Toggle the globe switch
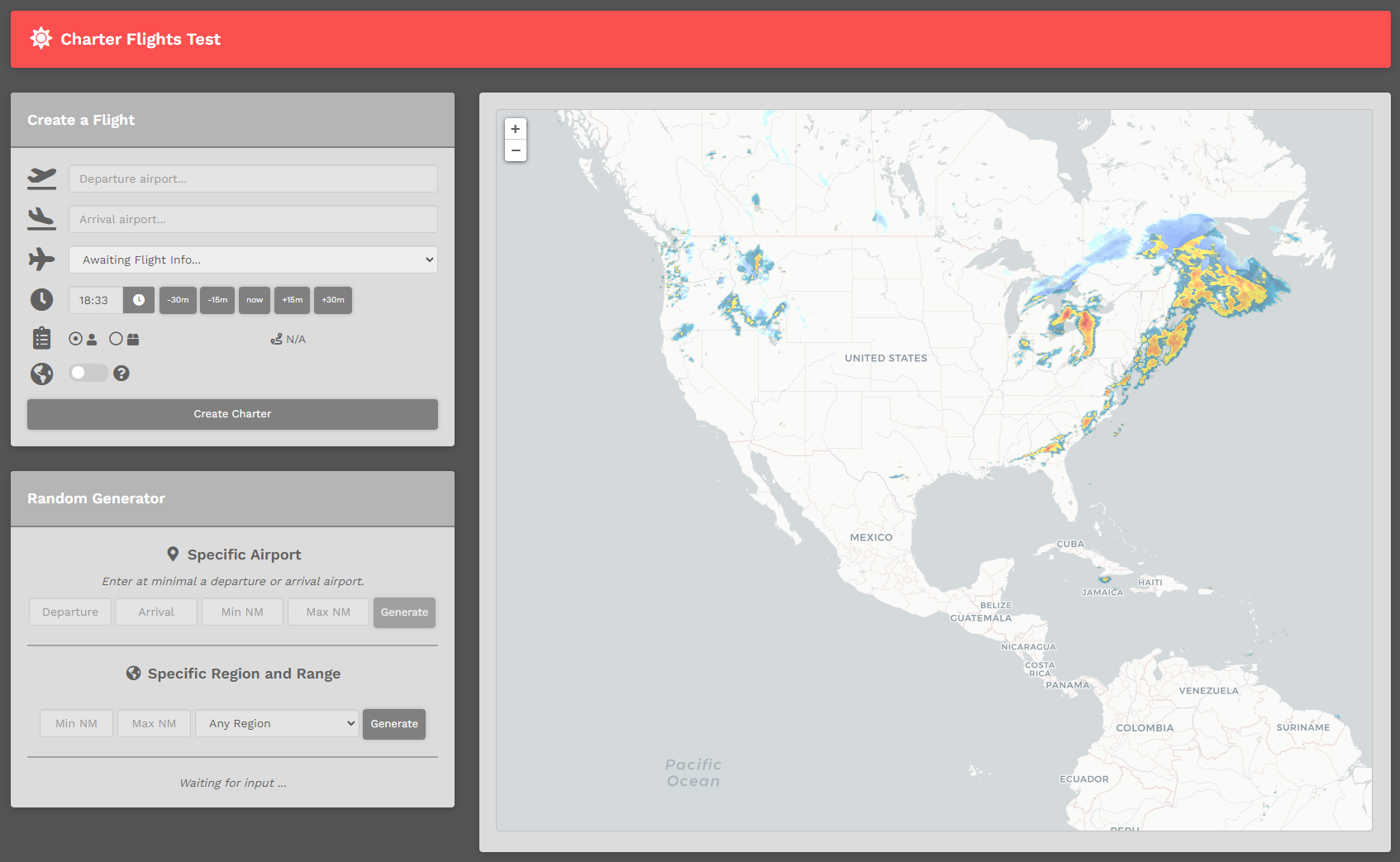Image resolution: width=1400 pixels, height=862 pixels. coord(88,373)
